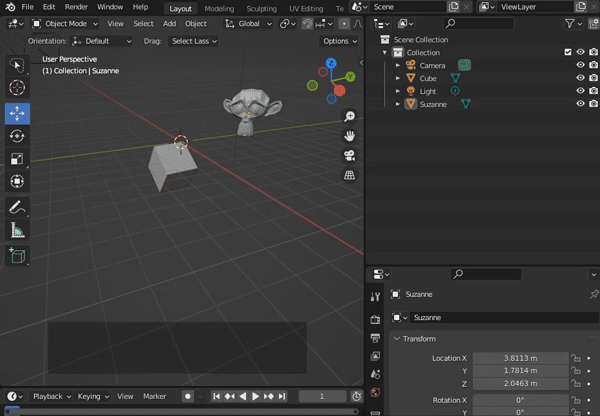
Task: Click the Location Z value field
Action: point(520,383)
